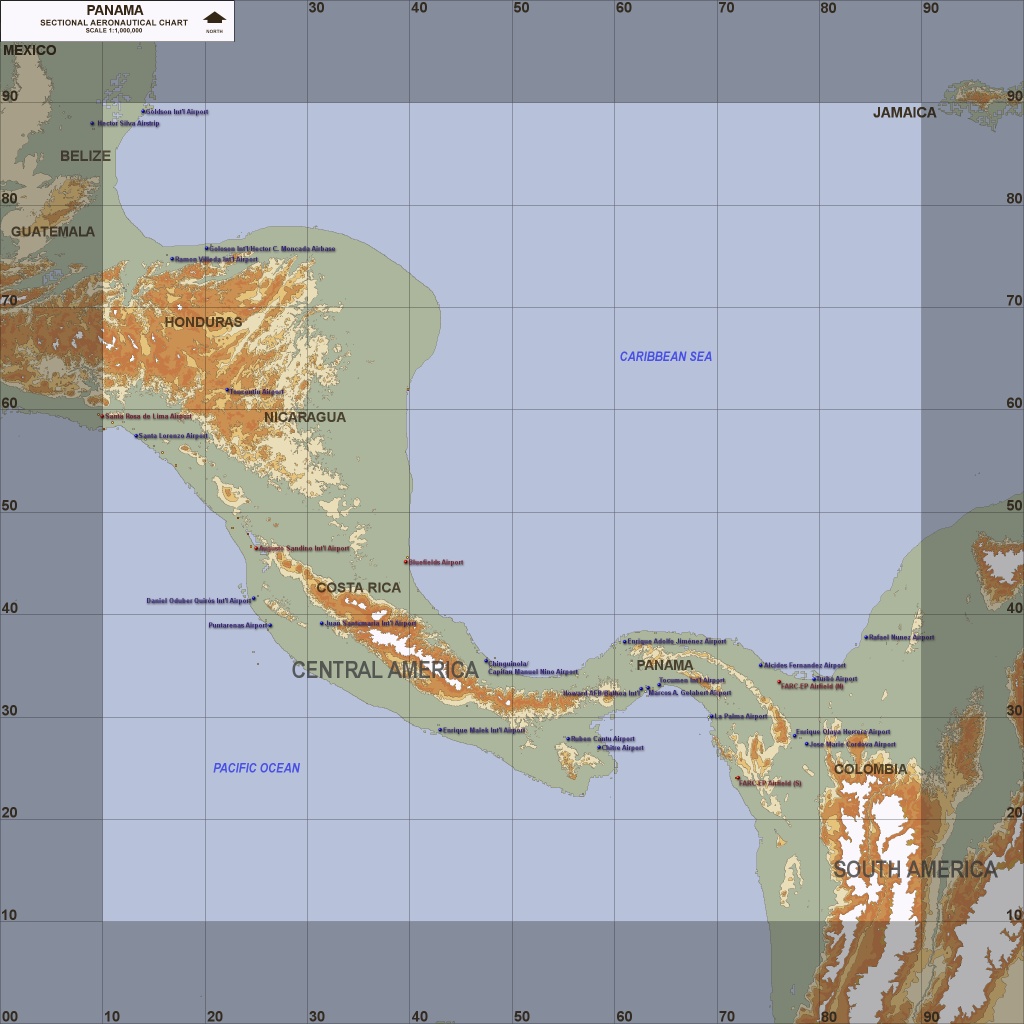Click the Hector Silva Airstrip marker dot
Viewport: 1024px width, 1024px height.
93,124
